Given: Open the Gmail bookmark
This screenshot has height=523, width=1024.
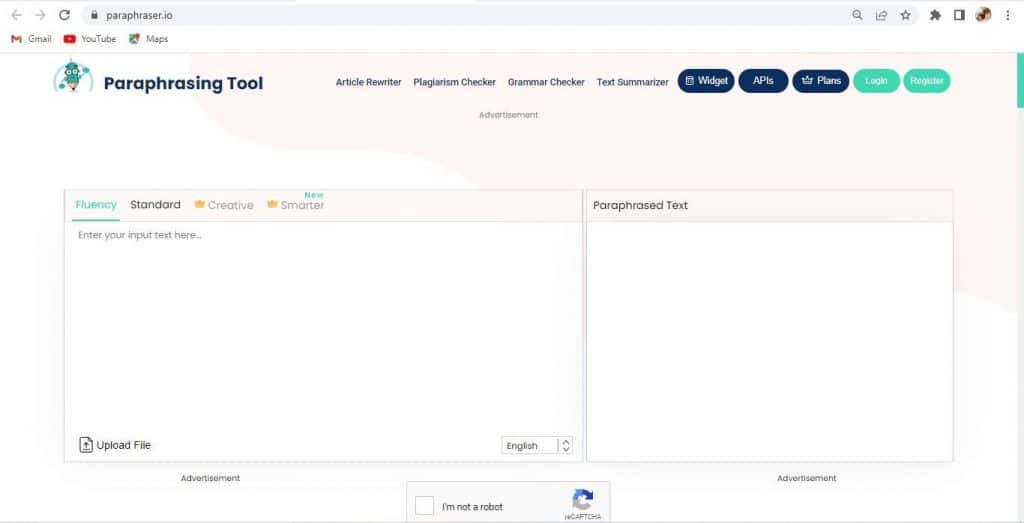Looking at the screenshot, I should (x=31, y=39).
